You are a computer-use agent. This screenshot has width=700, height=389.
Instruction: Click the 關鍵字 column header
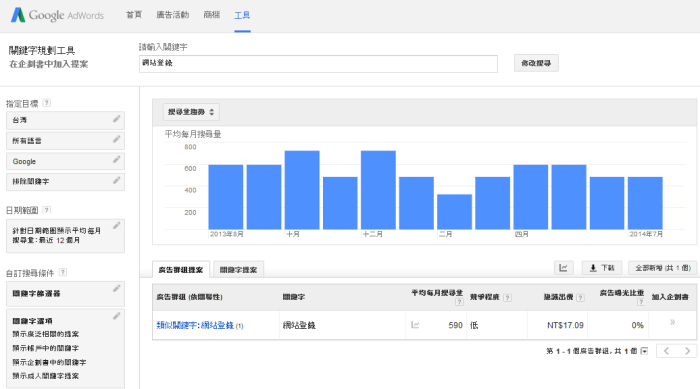click(x=294, y=297)
